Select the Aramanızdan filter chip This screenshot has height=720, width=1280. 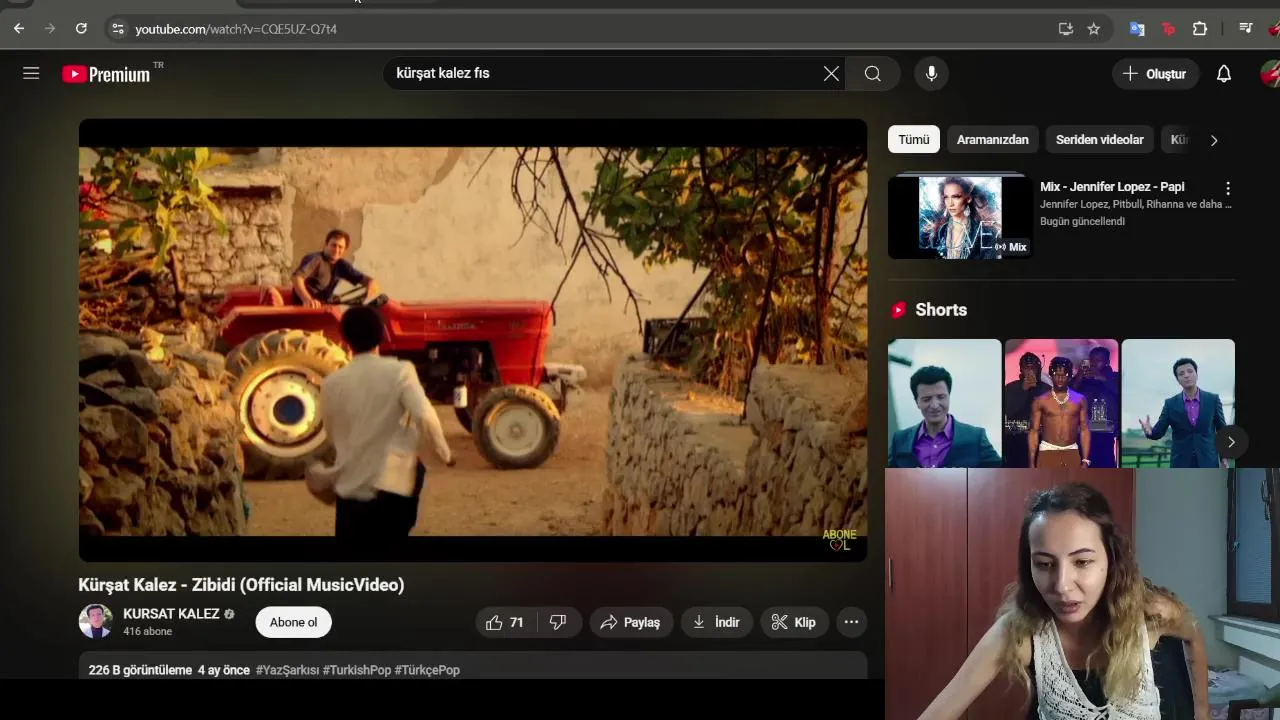pos(992,140)
